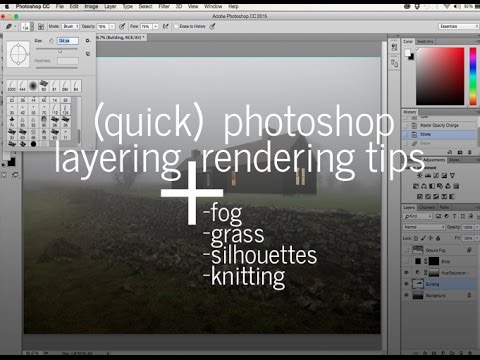Pick the solid black round brush preset

(x=33, y=144)
